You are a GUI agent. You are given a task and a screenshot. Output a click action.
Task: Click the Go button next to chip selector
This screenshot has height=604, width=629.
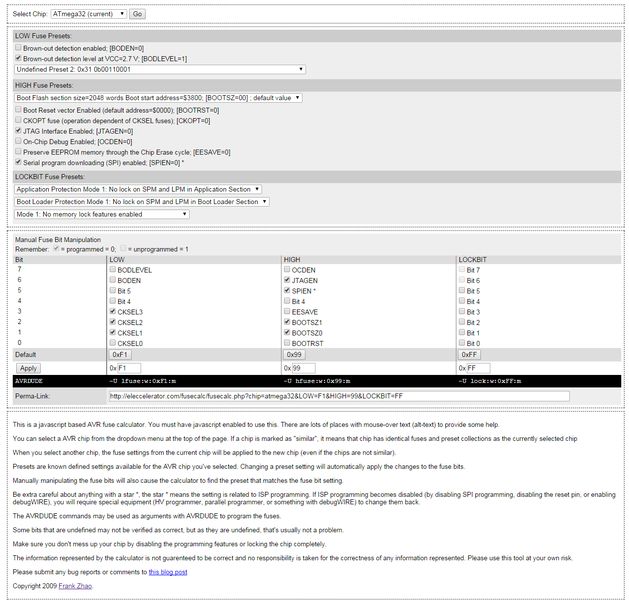(138, 14)
